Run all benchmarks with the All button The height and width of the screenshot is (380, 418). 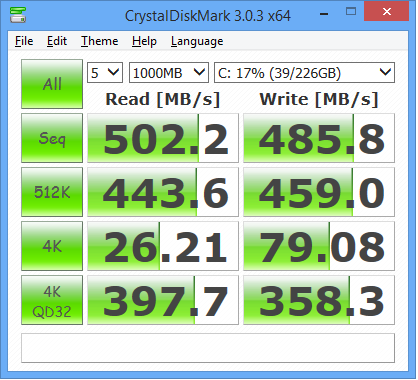click(52, 84)
